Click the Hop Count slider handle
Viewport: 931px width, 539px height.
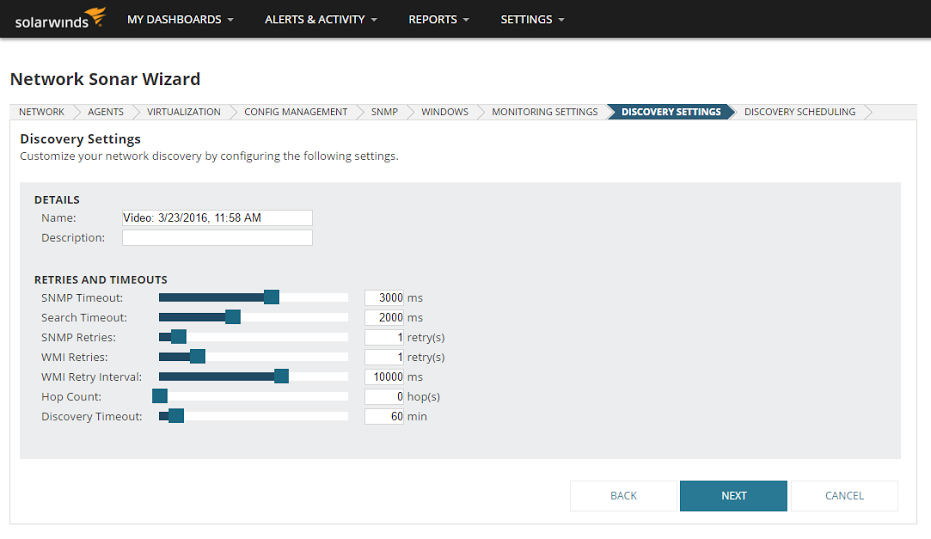[160, 396]
